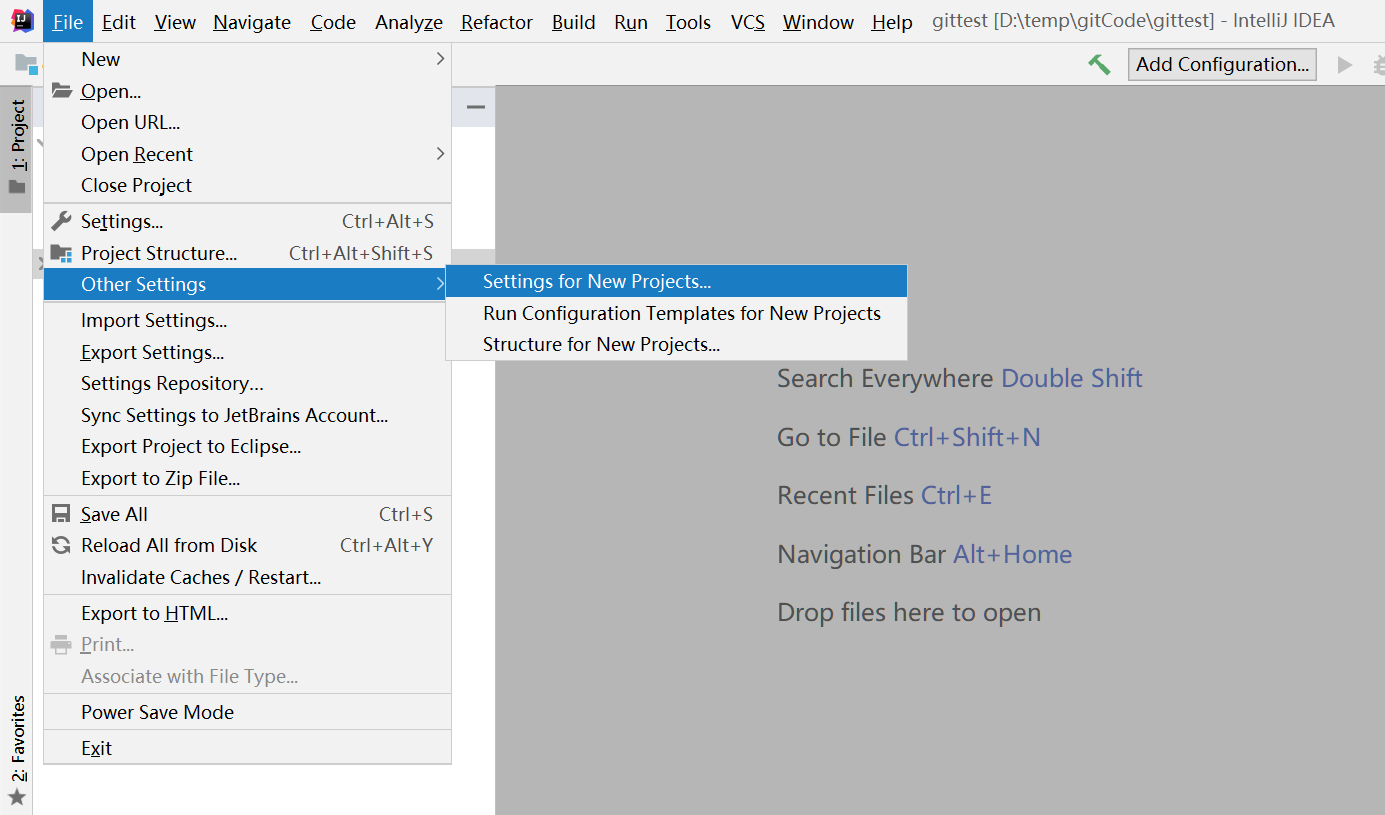1385x815 pixels.
Task: Open the Code menu
Action: coord(333,22)
